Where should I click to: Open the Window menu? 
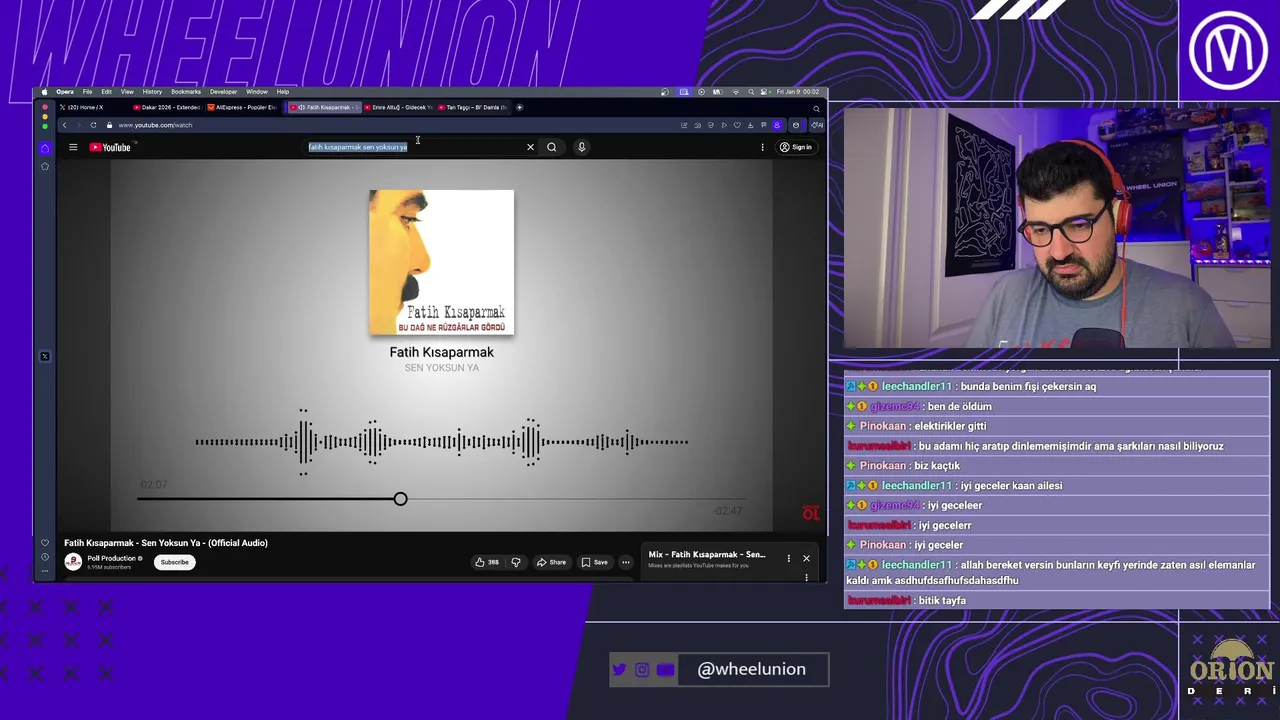click(x=257, y=92)
